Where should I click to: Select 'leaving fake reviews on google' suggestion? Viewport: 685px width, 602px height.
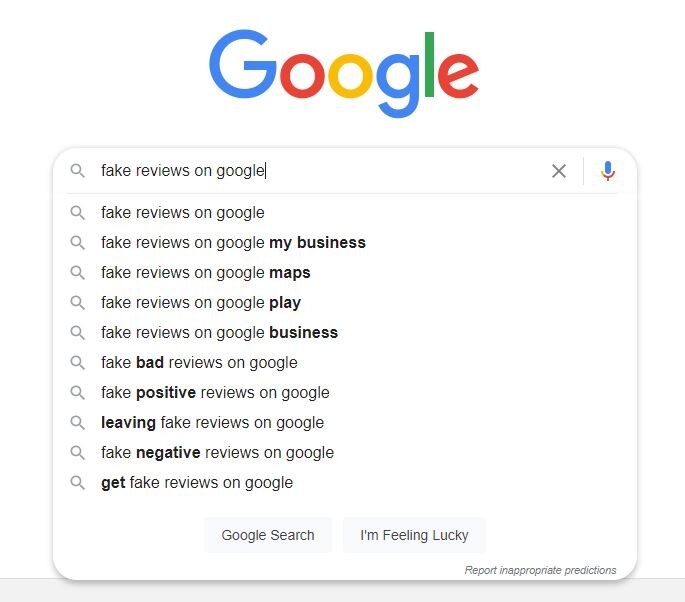pyautogui.click(x=212, y=422)
